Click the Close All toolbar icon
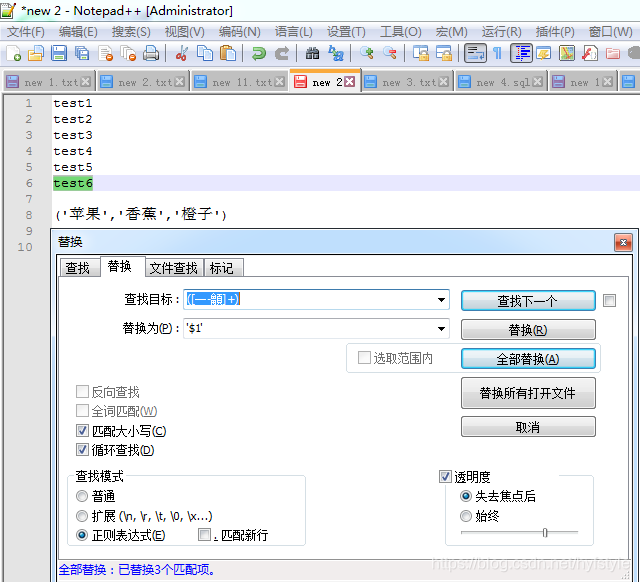The width and height of the screenshot is (640, 582). pyautogui.click(x=128, y=53)
